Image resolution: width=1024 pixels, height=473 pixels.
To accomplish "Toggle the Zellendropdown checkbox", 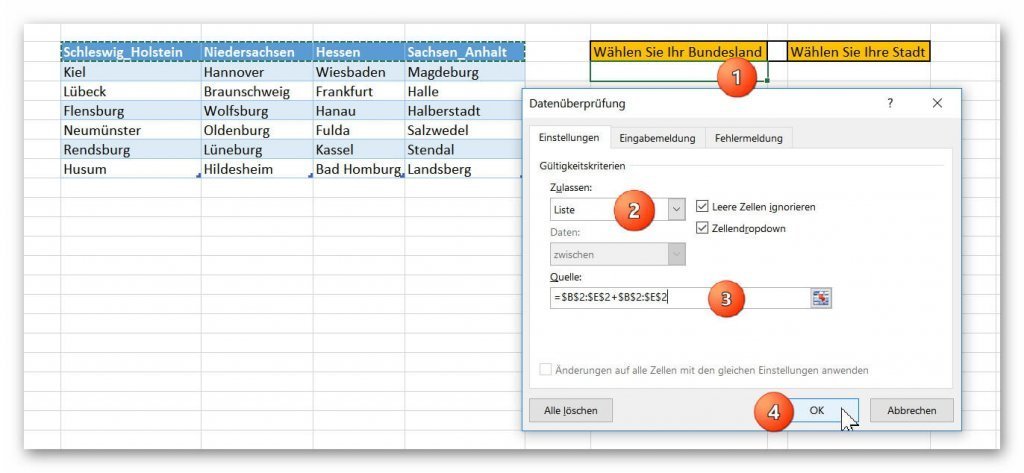I will (702, 228).
